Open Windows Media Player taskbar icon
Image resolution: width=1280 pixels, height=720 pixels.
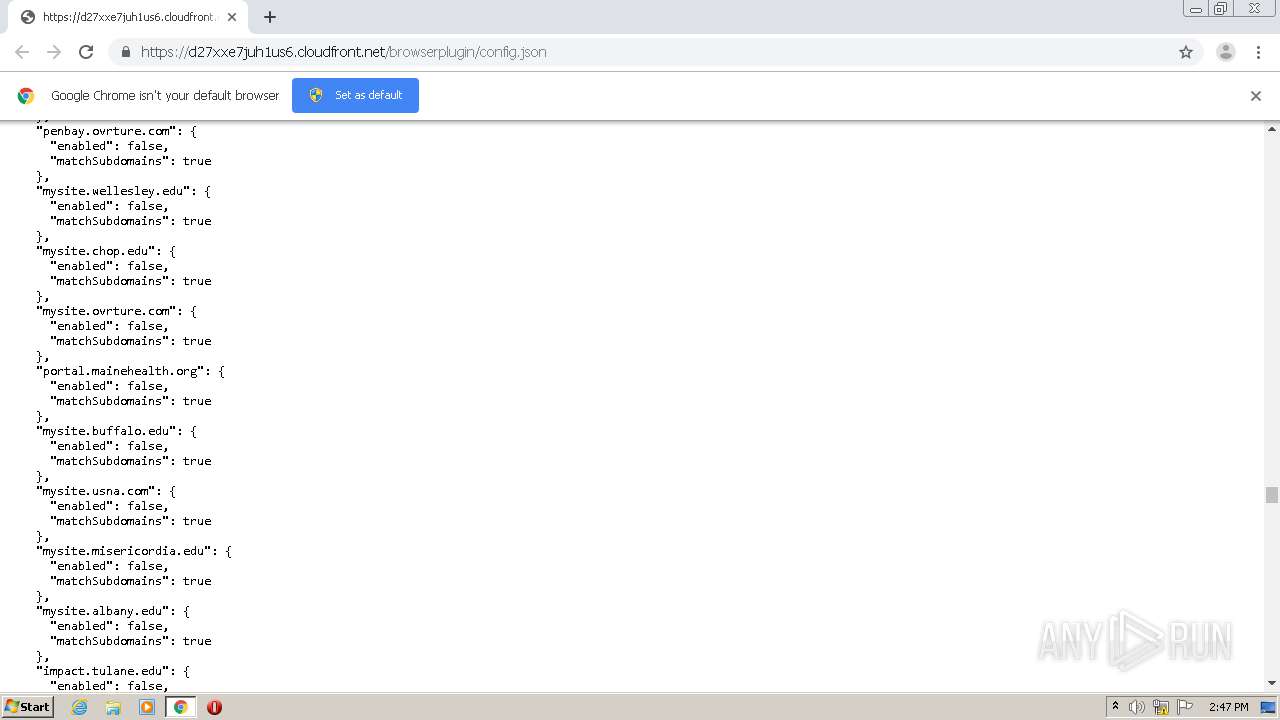coord(147,707)
